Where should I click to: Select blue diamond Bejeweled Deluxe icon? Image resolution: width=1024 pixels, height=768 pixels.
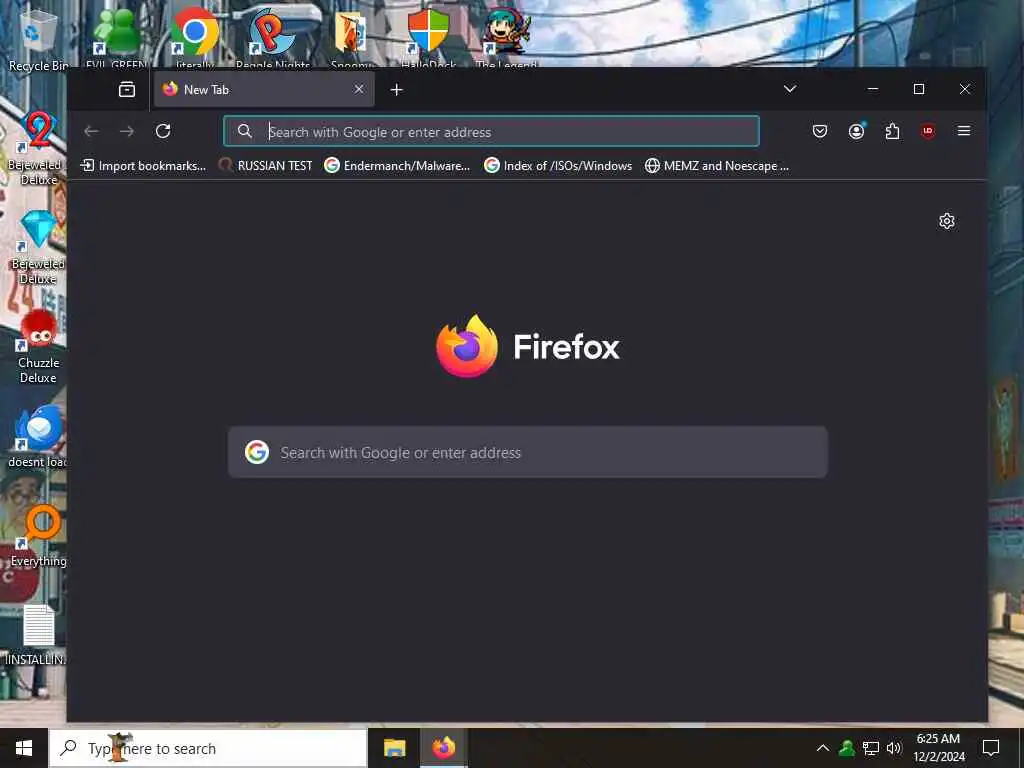coord(38,248)
